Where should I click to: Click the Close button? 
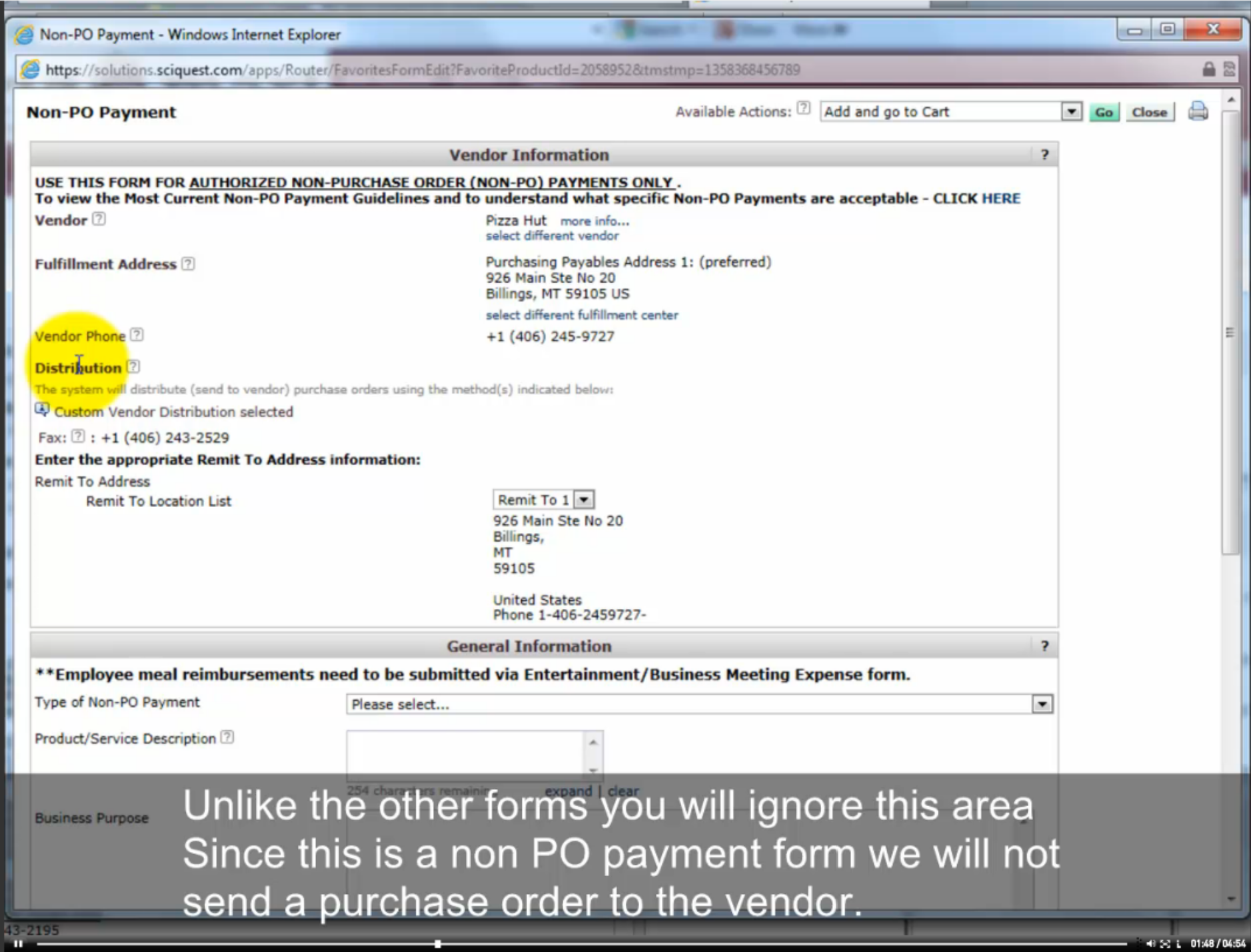1149,112
